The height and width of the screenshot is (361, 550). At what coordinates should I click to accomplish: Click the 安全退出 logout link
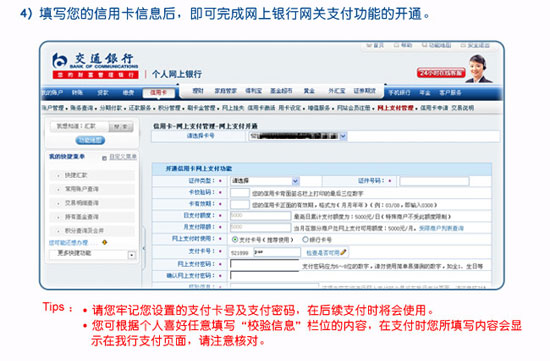[475, 45]
